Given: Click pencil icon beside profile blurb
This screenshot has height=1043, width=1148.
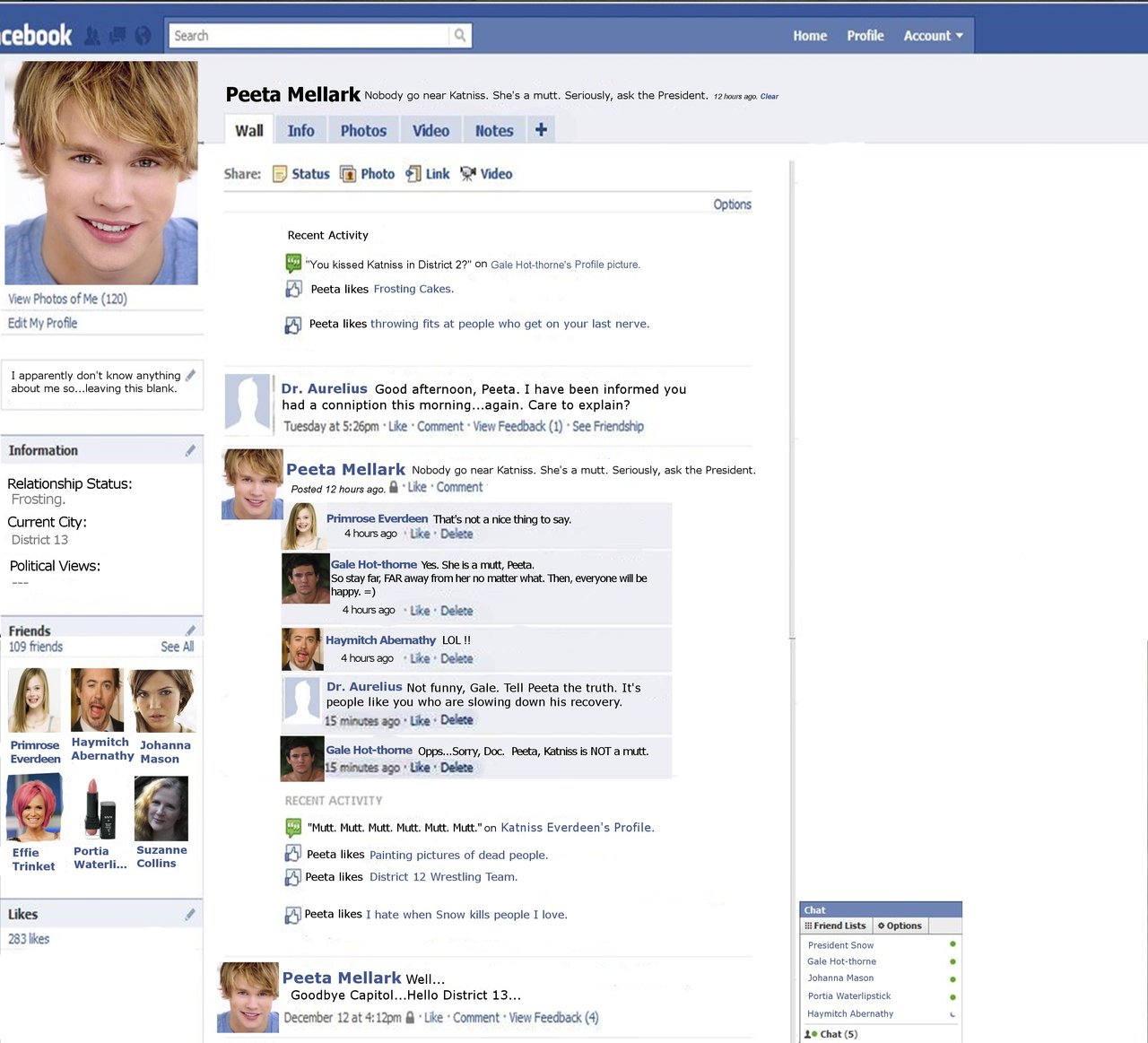Looking at the screenshot, I should [x=190, y=375].
